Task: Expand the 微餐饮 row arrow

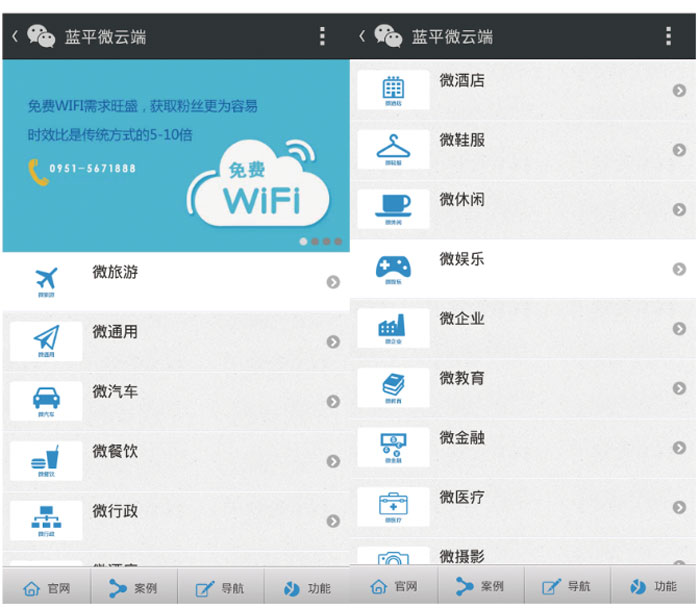Action: 333,461
